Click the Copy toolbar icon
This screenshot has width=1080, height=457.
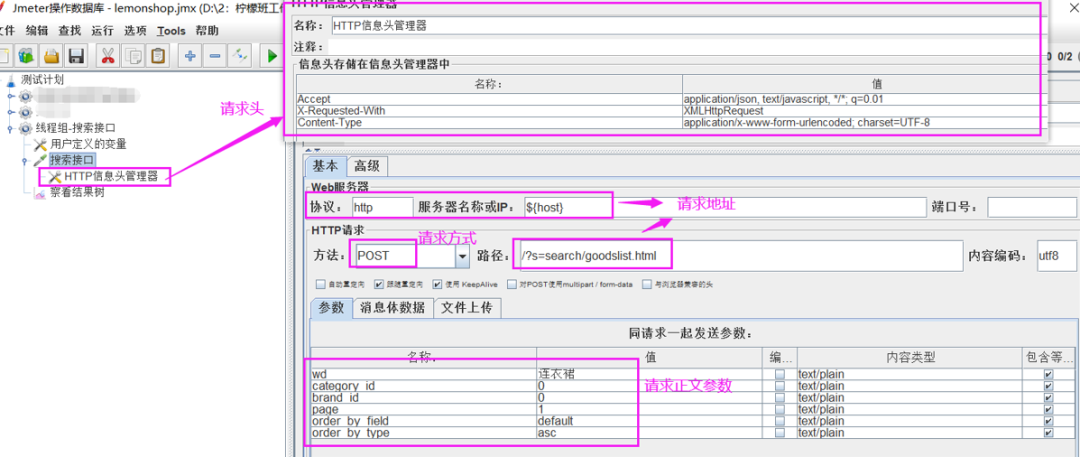click(x=134, y=55)
